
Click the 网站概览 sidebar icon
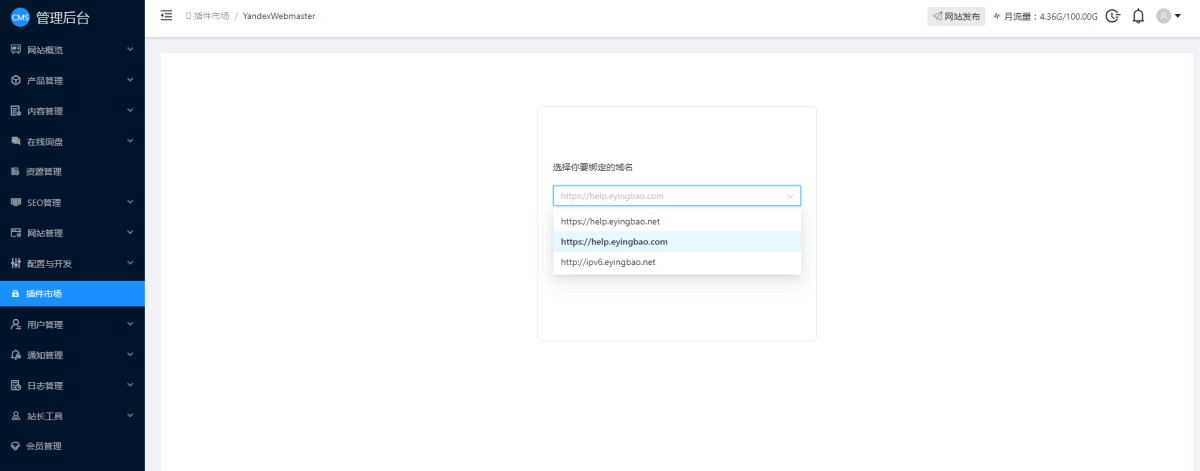pyautogui.click(x=15, y=49)
